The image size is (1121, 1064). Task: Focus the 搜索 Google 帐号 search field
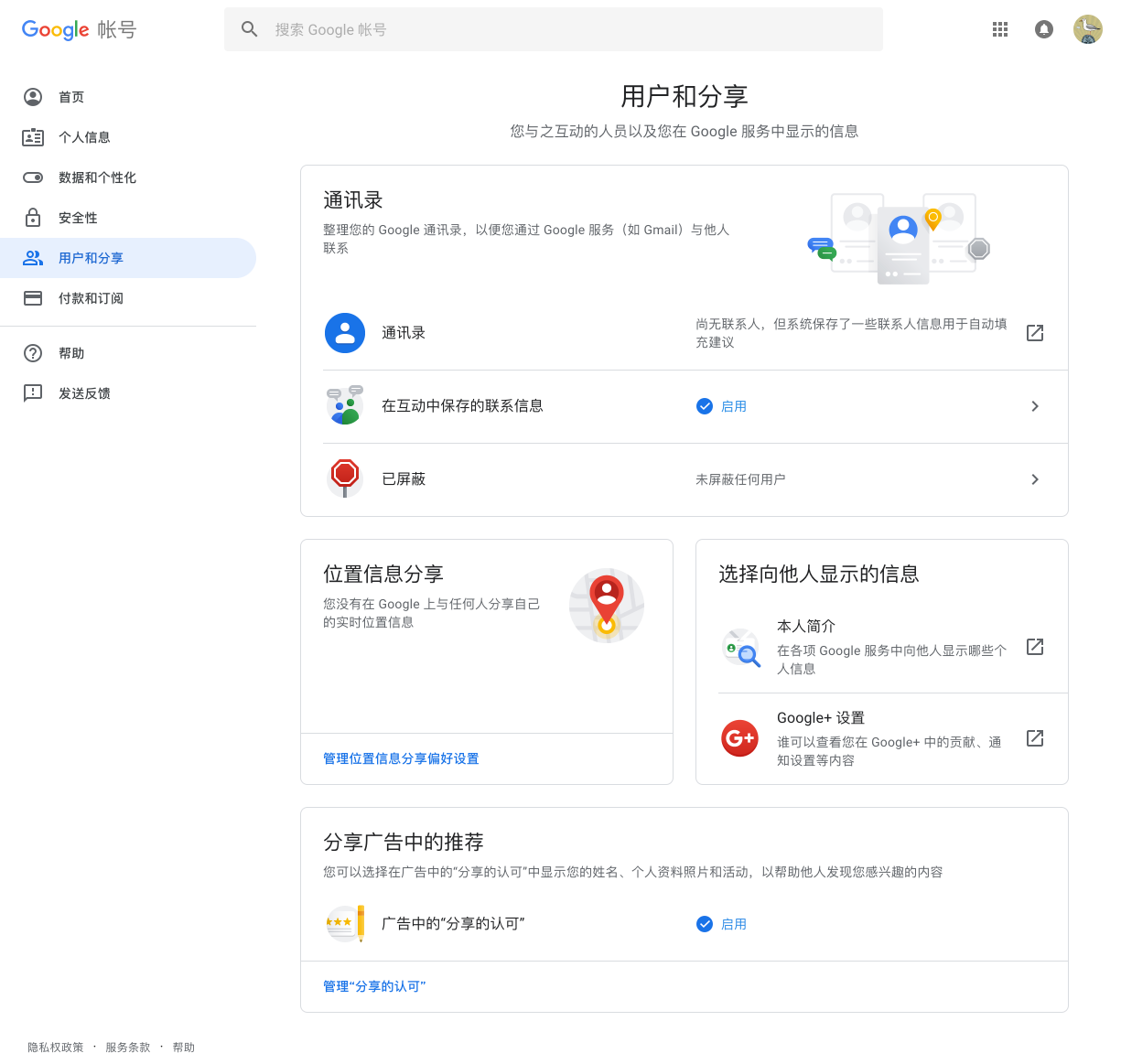pyautogui.click(x=554, y=29)
